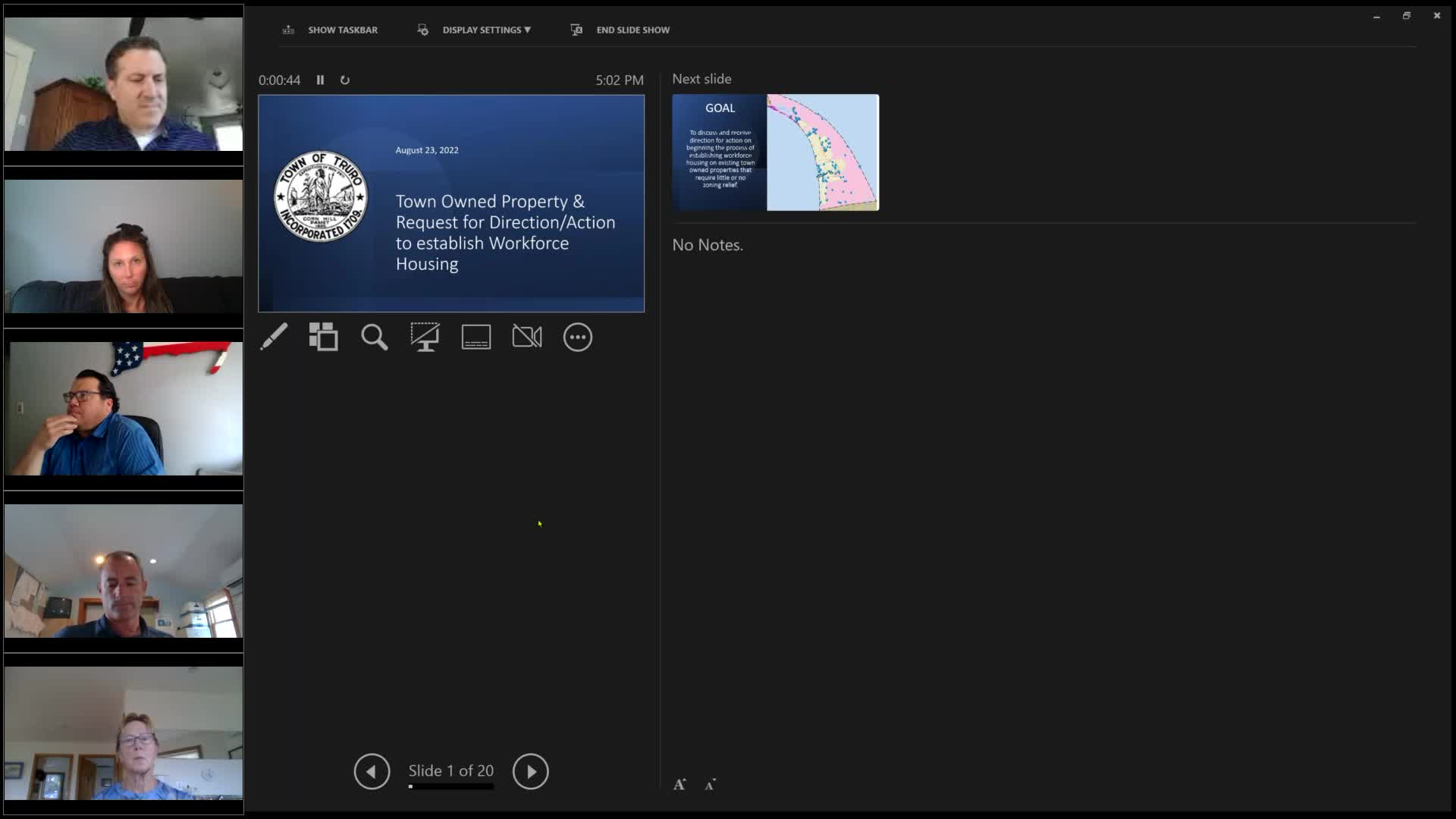Decrease the notes text size
Viewport: 1456px width, 819px height.
tap(711, 785)
